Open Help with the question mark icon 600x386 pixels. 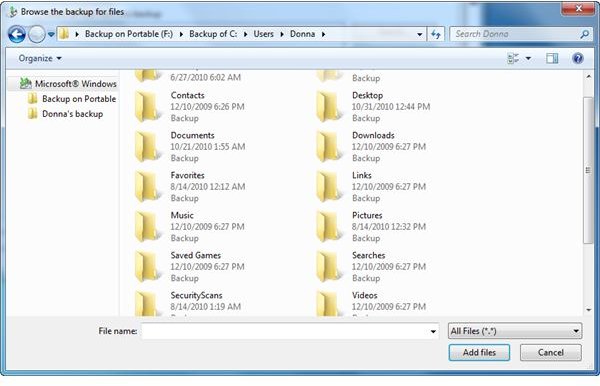pyautogui.click(x=578, y=59)
